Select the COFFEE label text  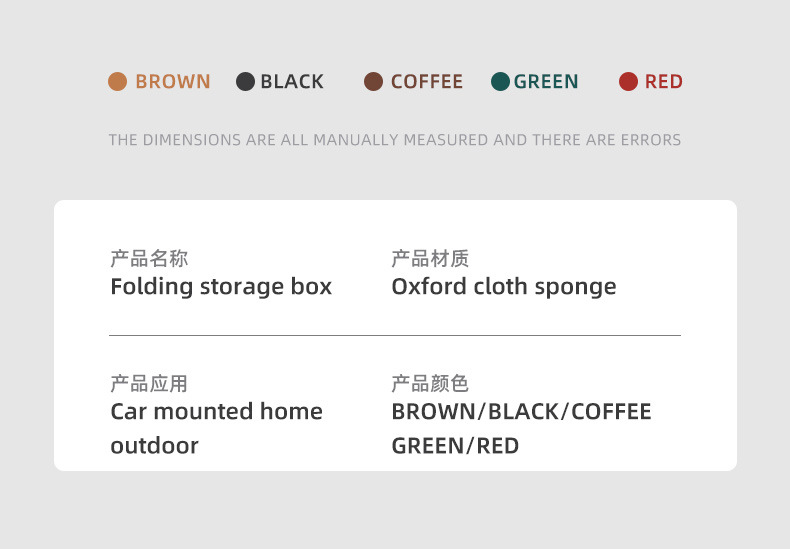[426, 82]
